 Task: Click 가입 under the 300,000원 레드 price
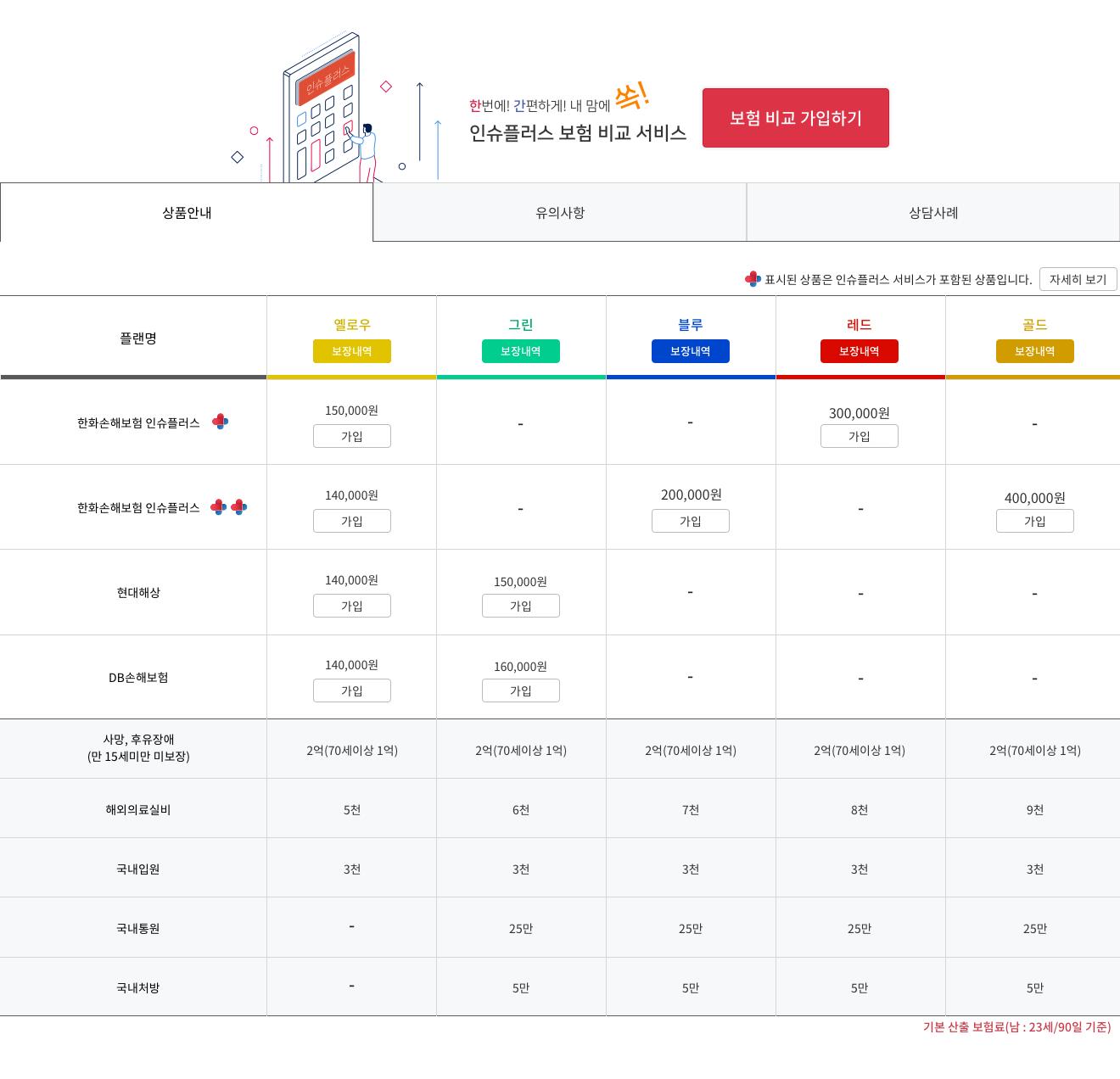tap(860, 436)
